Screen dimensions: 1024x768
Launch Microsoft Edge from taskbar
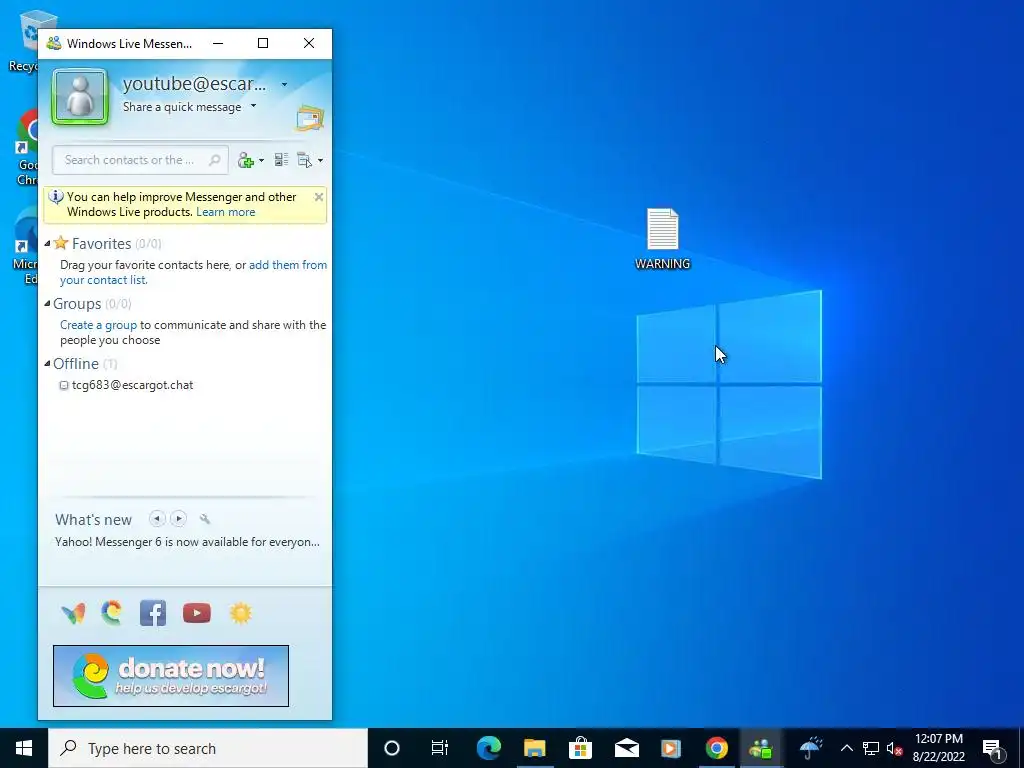point(488,748)
